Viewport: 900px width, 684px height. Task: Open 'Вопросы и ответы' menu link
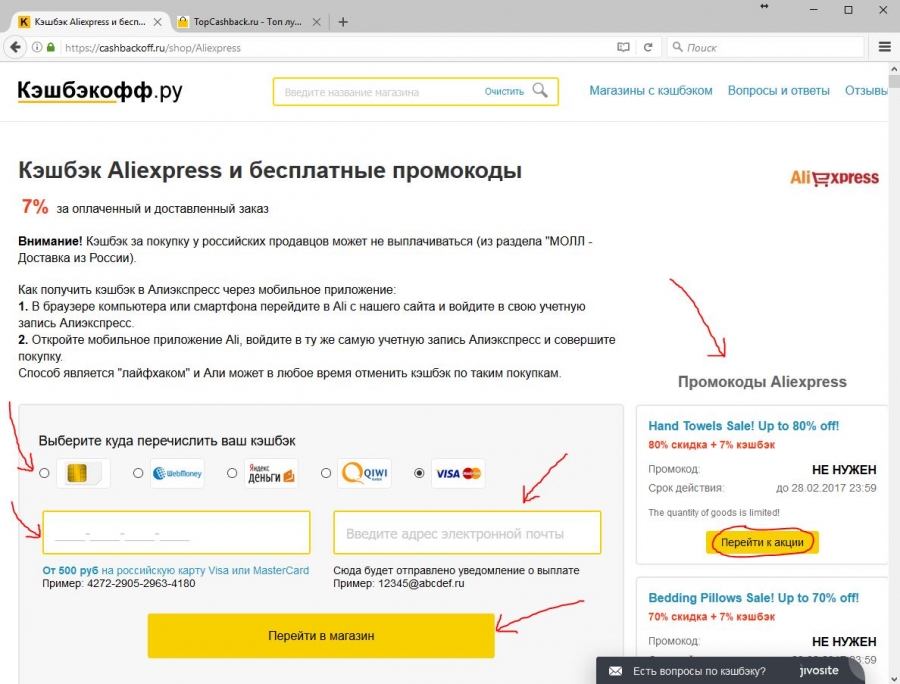(x=778, y=91)
